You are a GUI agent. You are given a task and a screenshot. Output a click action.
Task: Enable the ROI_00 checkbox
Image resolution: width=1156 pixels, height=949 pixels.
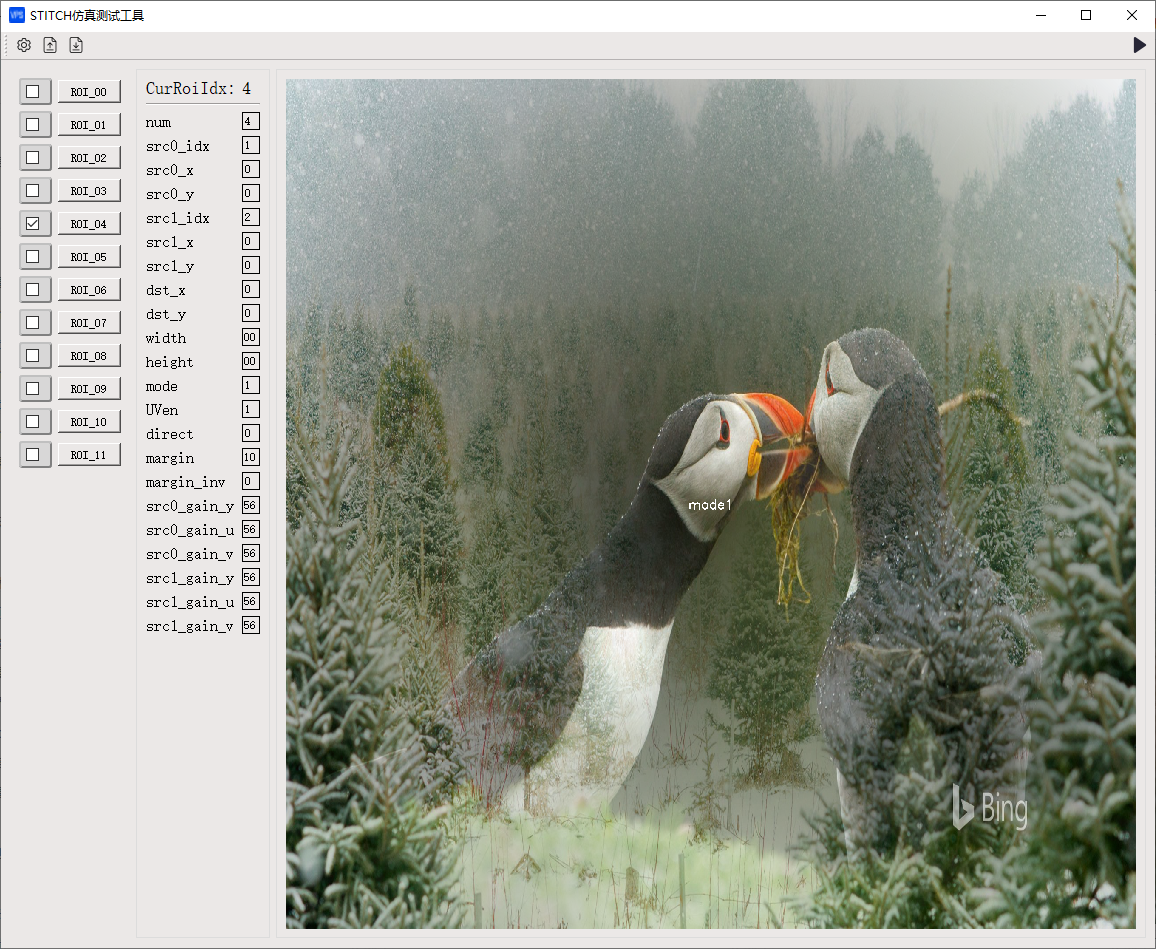tap(33, 92)
